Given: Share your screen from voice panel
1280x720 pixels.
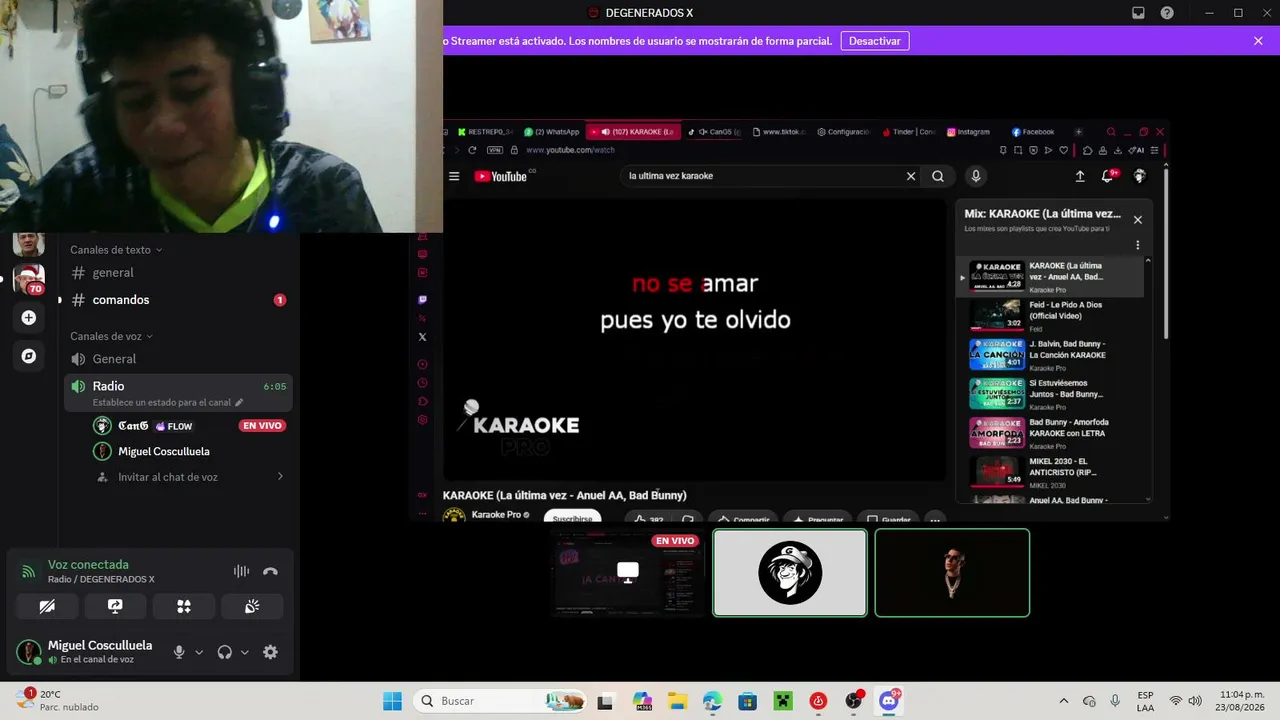Looking at the screenshot, I should pyautogui.click(x=115, y=606).
